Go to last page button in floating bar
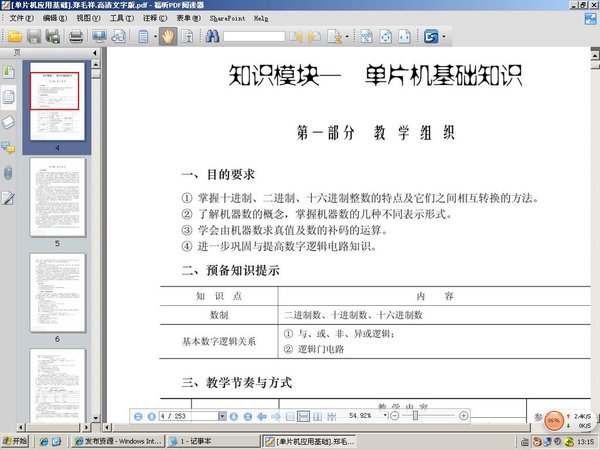Viewport: 600px width, 450px height. tap(248, 416)
